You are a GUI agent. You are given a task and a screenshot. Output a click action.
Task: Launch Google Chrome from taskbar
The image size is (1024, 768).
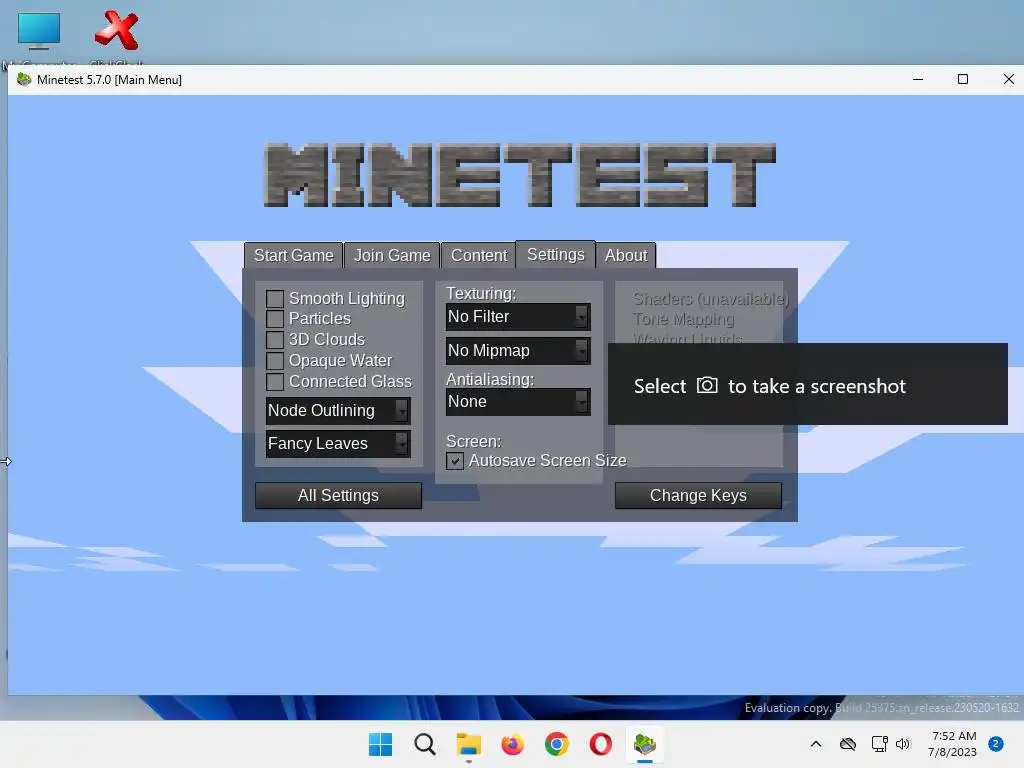(x=556, y=744)
